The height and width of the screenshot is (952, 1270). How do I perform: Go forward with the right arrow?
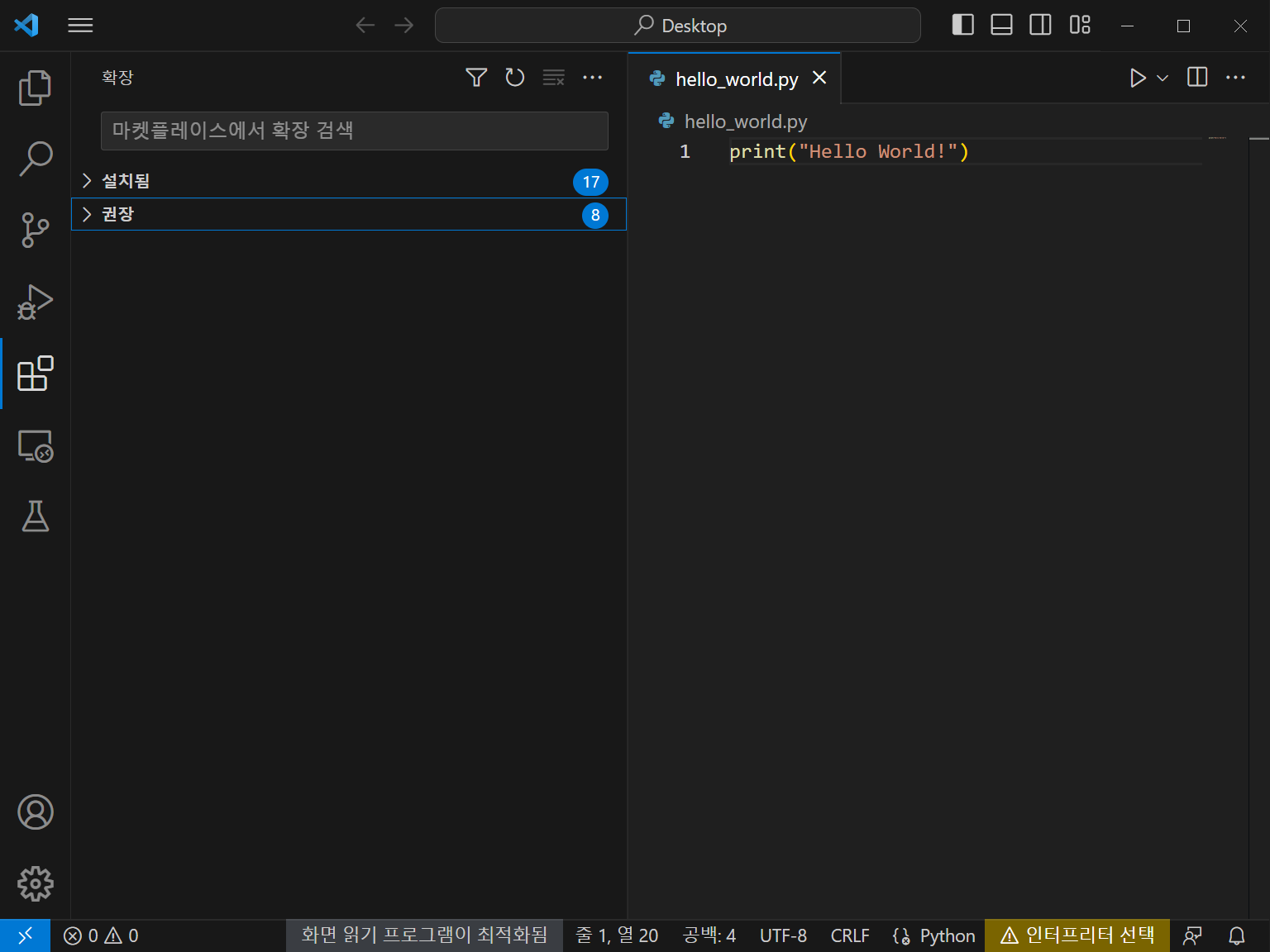(x=403, y=26)
